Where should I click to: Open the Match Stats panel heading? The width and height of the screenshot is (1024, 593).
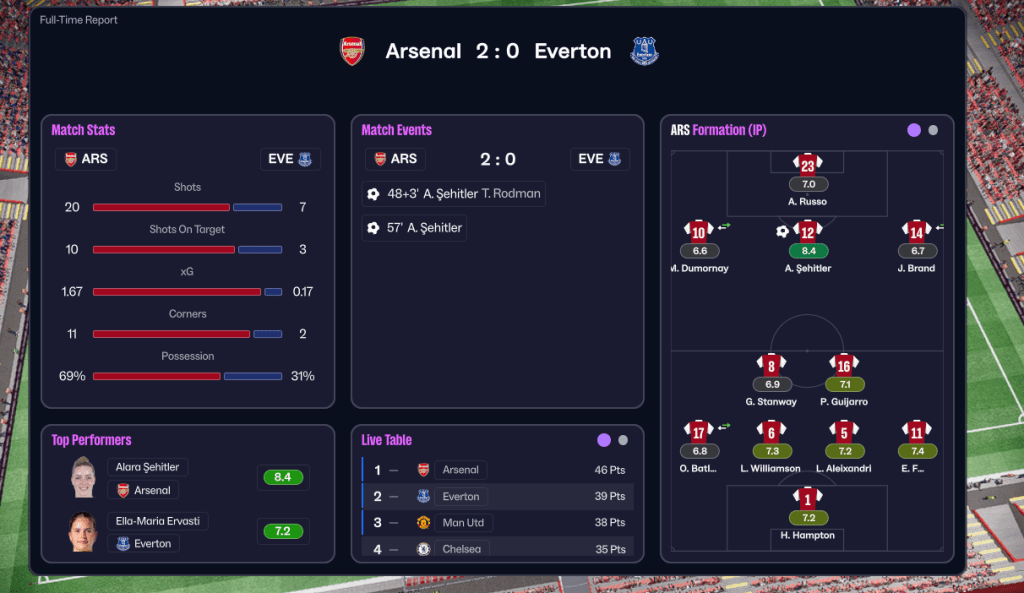pos(83,130)
